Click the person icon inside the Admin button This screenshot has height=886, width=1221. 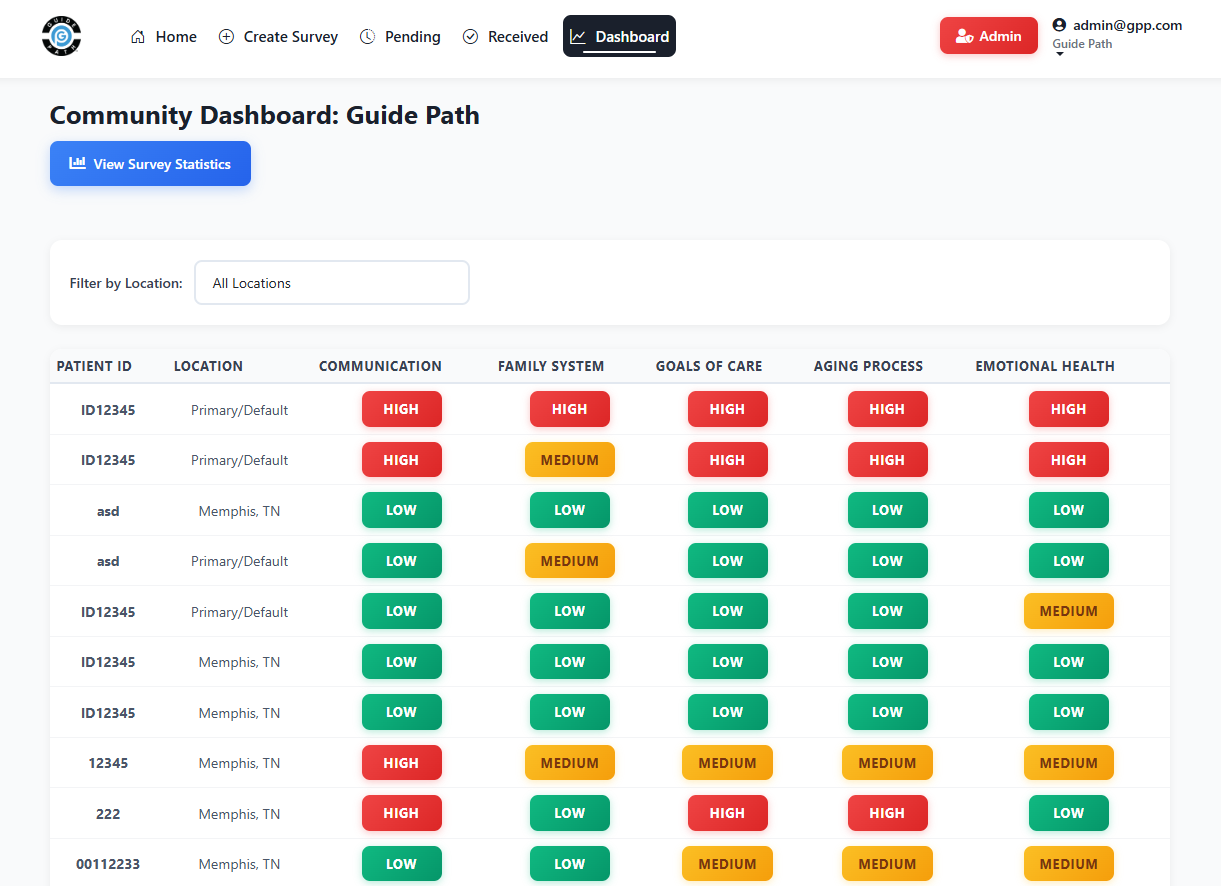tap(964, 34)
